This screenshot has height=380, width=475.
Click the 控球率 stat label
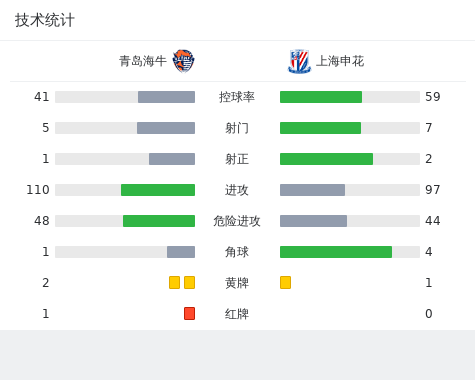(x=237, y=97)
